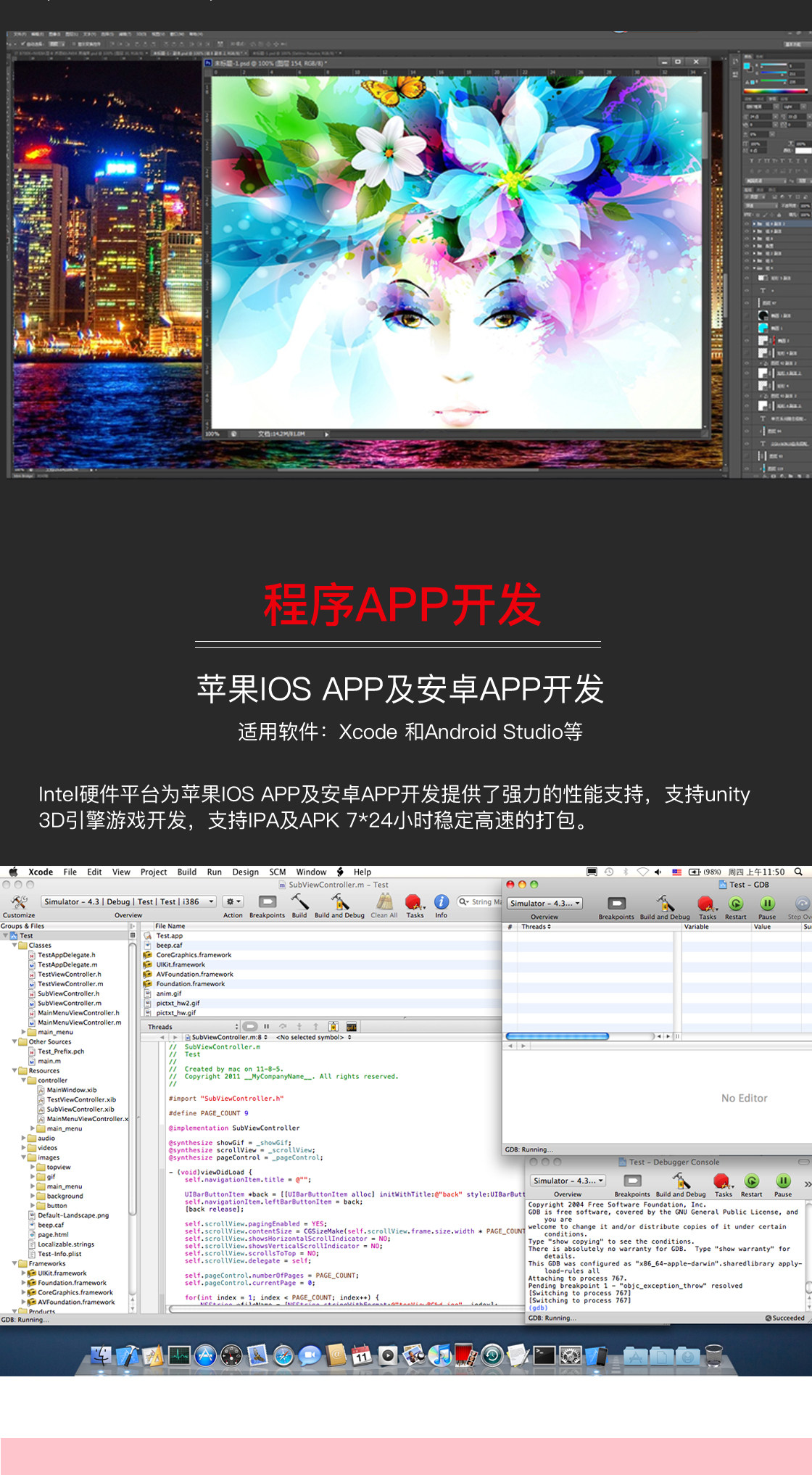Open the Threads popup in the debugger bar

coord(192,1026)
